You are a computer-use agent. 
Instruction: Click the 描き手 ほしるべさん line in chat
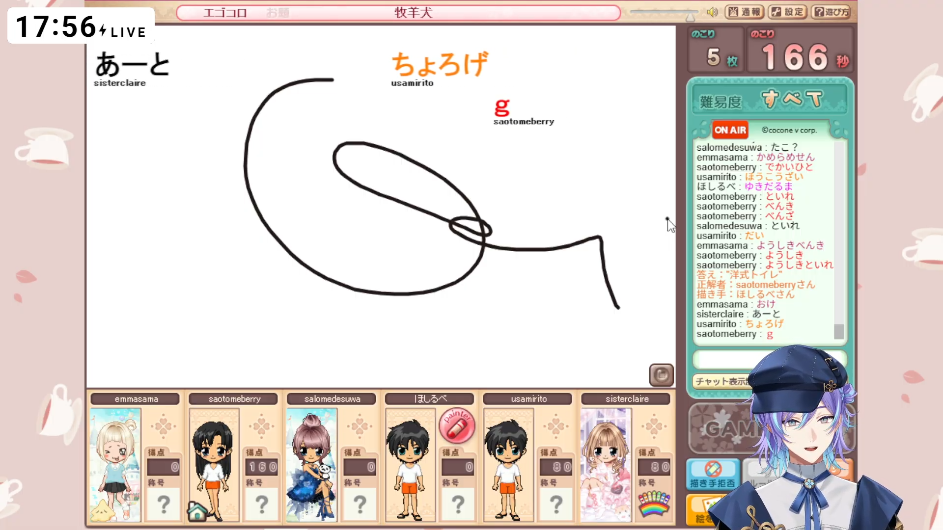click(x=745, y=294)
